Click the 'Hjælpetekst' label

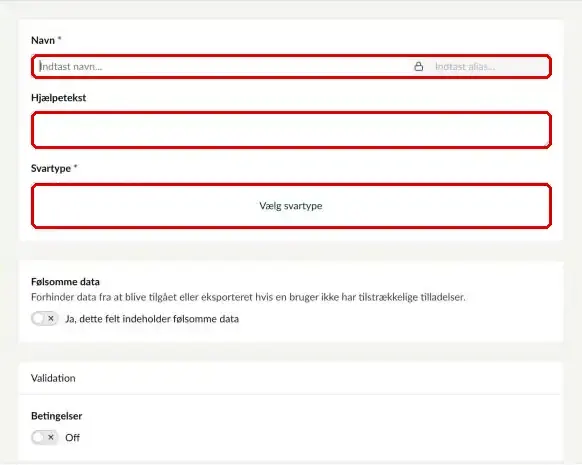[59, 98]
